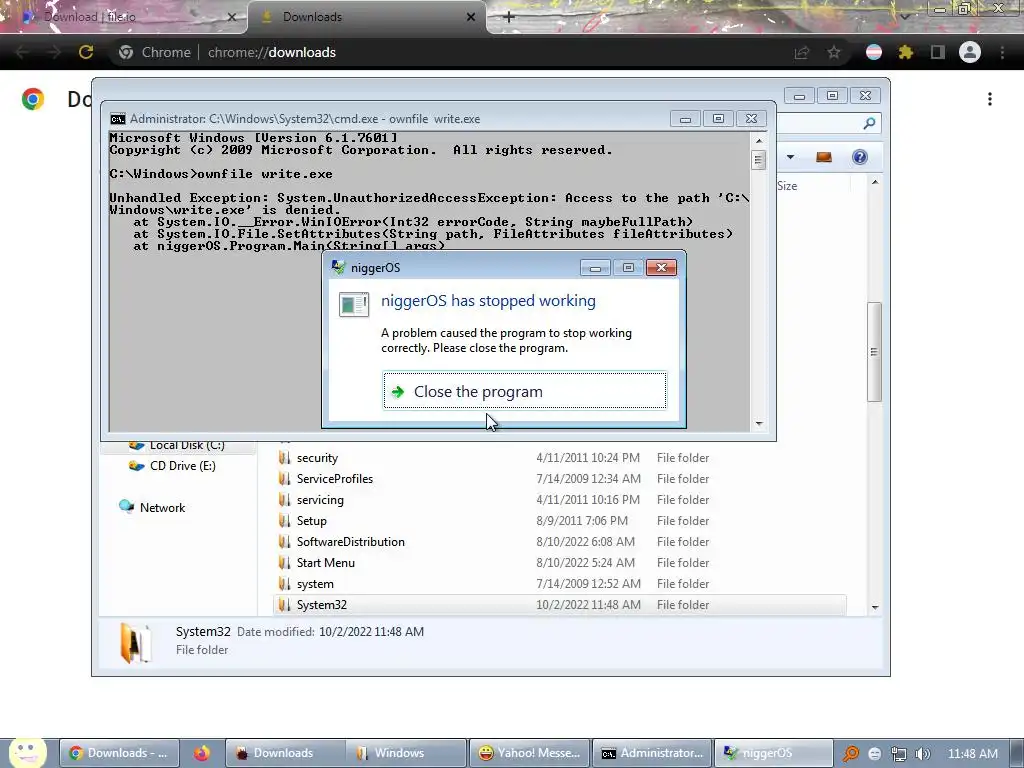
Task: Toggle the Explorer preview pane icon
Action: point(824,157)
